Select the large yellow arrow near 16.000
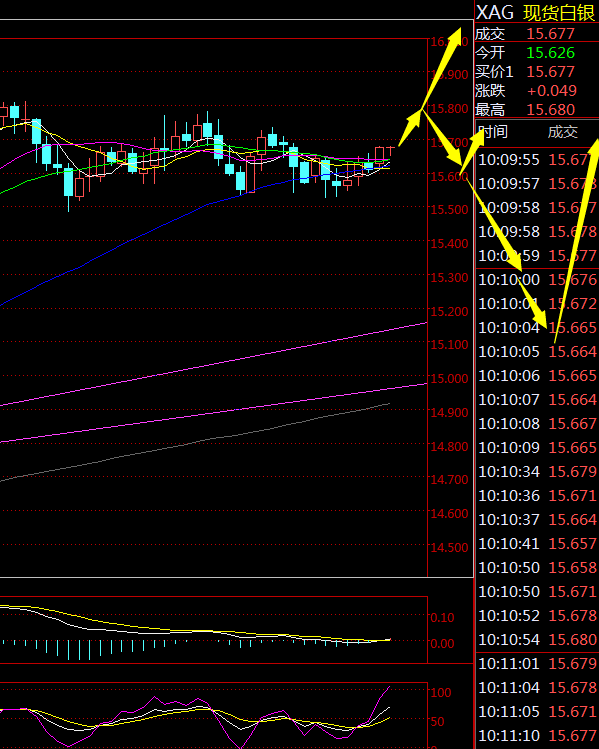599x749 pixels. pyautogui.click(x=441, y=69)
